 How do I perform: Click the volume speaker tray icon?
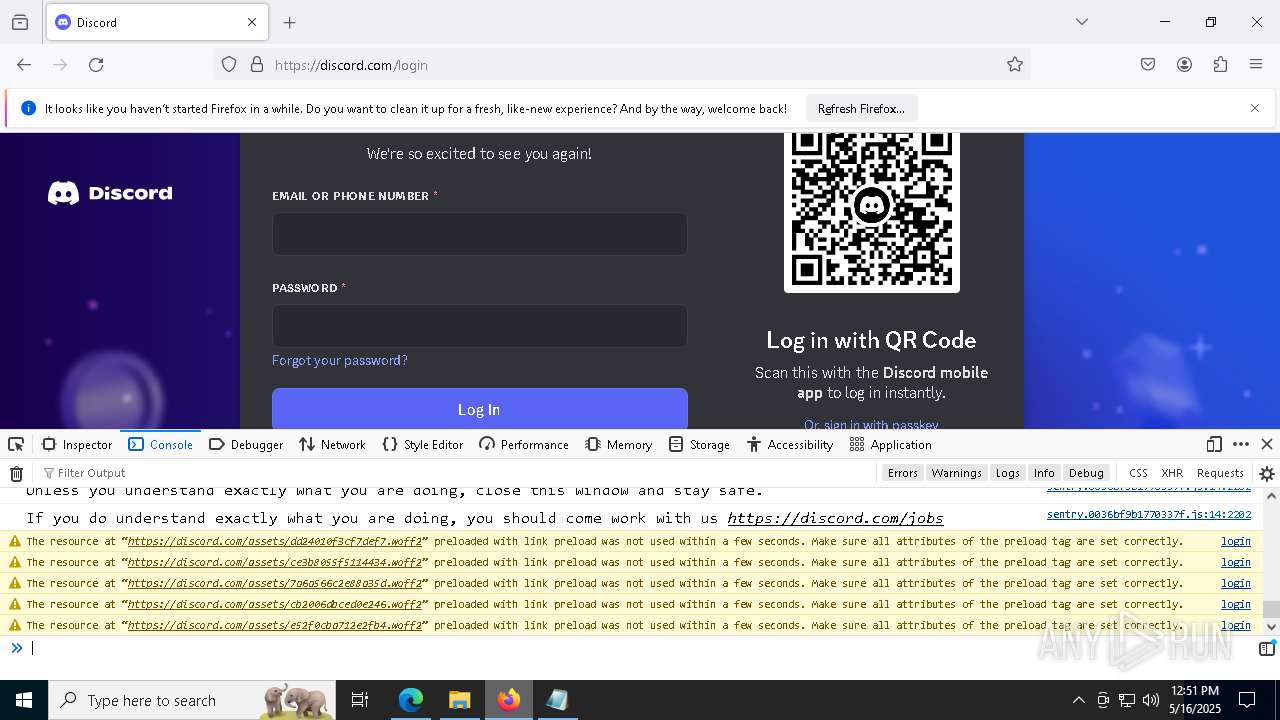[1151, 700]
